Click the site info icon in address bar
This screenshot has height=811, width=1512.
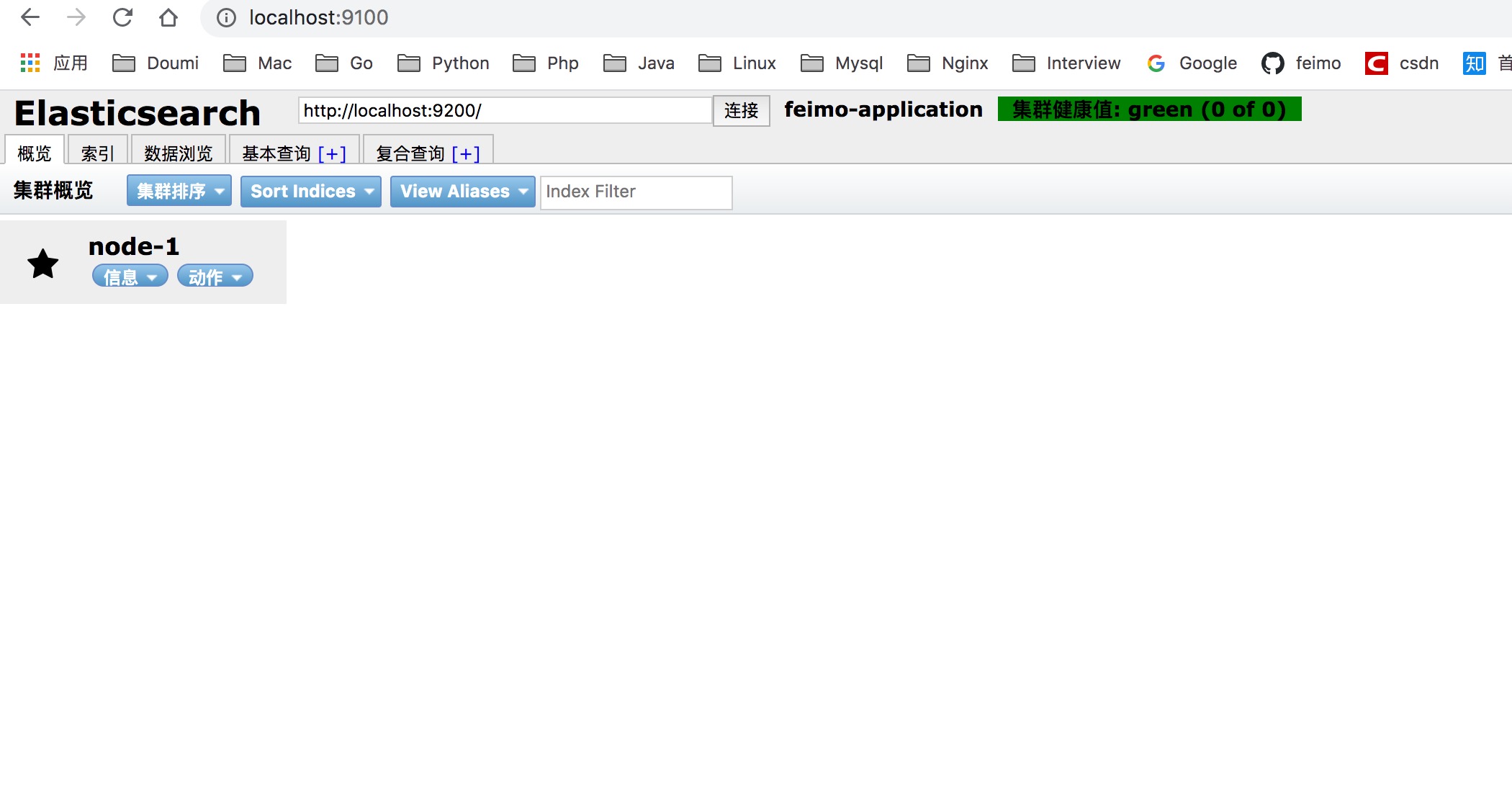tap(226, 17)
